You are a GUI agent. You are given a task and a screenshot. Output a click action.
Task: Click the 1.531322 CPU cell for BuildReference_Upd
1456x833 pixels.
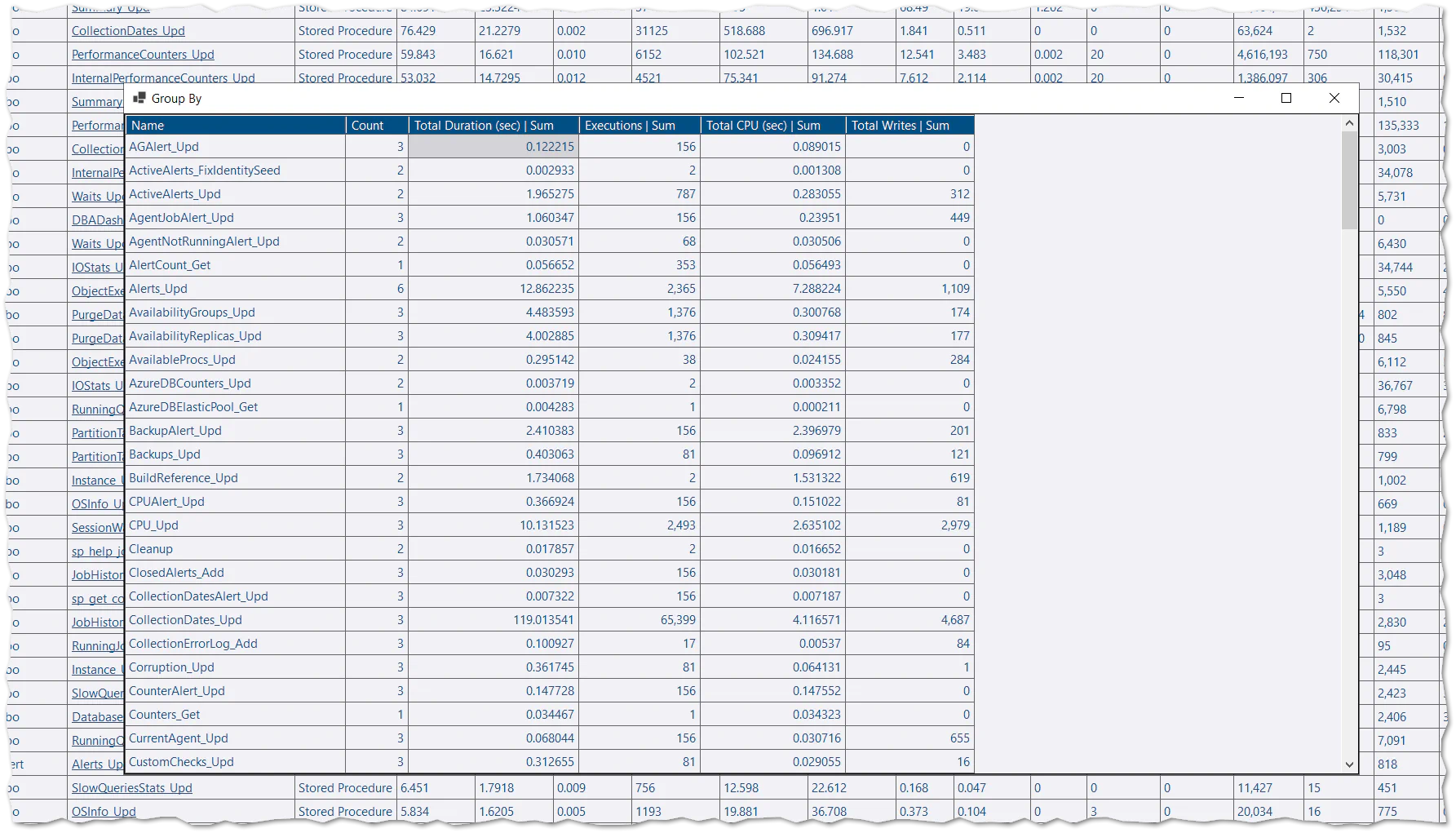[772, 478]
